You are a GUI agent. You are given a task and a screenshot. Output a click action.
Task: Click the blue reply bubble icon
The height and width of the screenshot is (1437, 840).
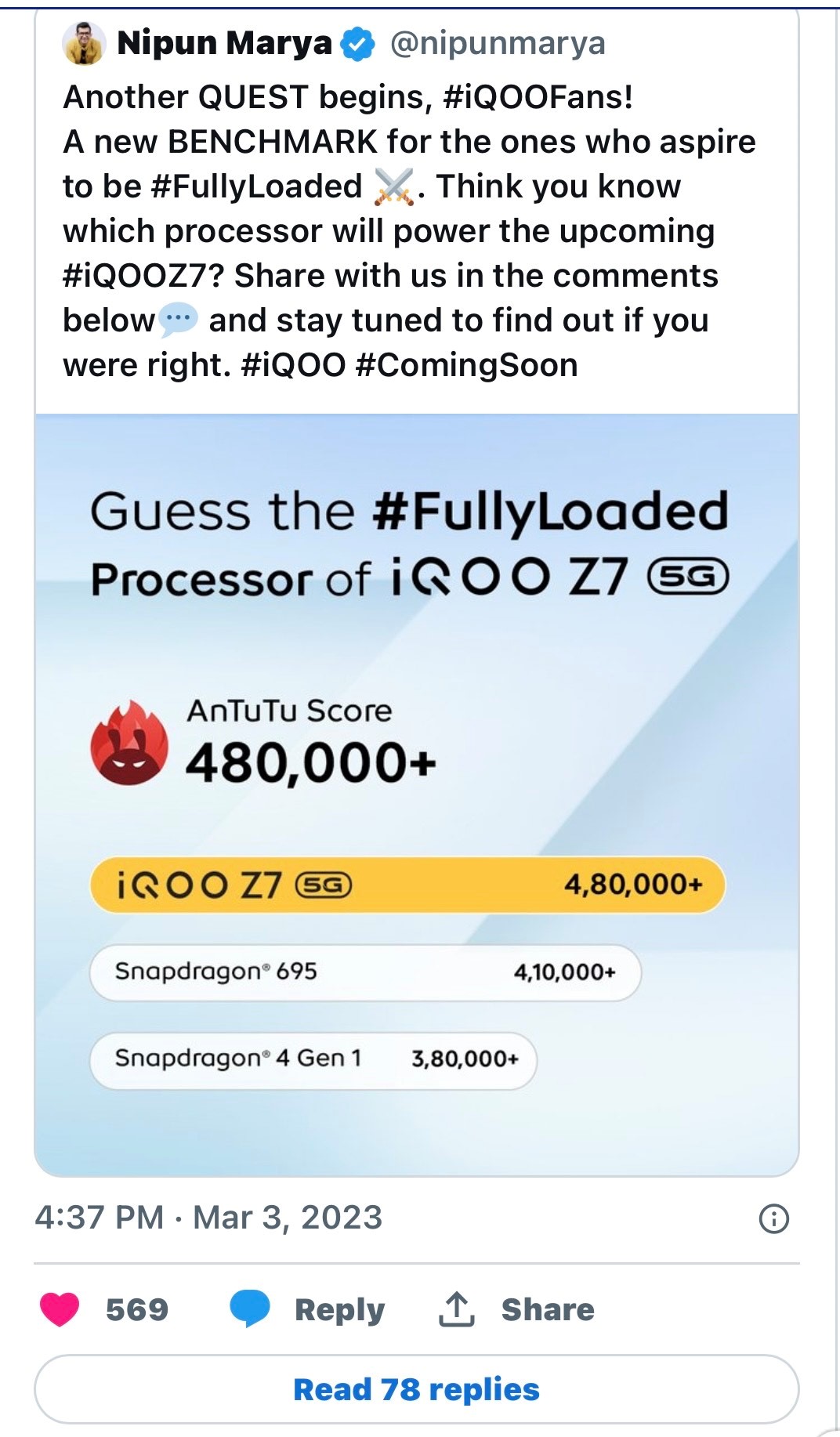pos(250,1309)
